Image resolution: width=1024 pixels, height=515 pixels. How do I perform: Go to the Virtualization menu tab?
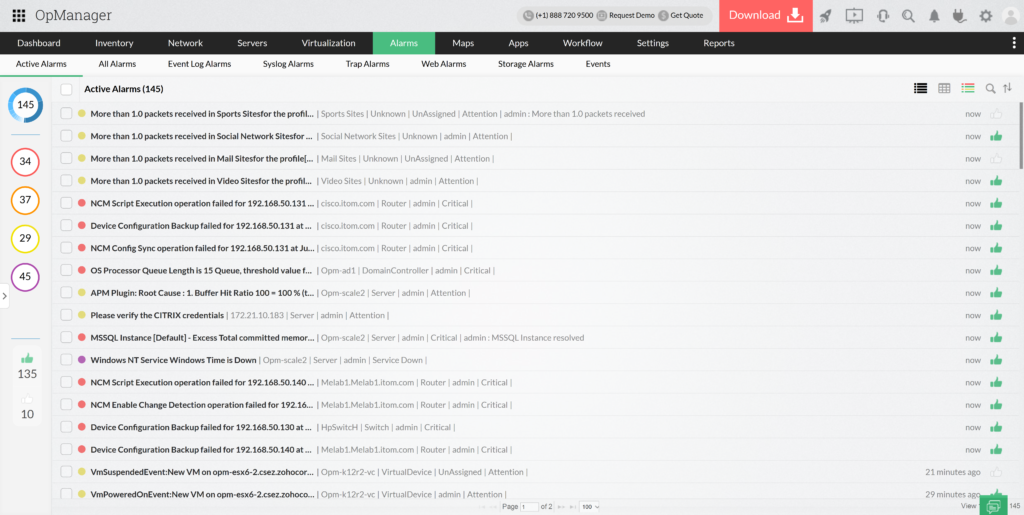coord(328,43)
